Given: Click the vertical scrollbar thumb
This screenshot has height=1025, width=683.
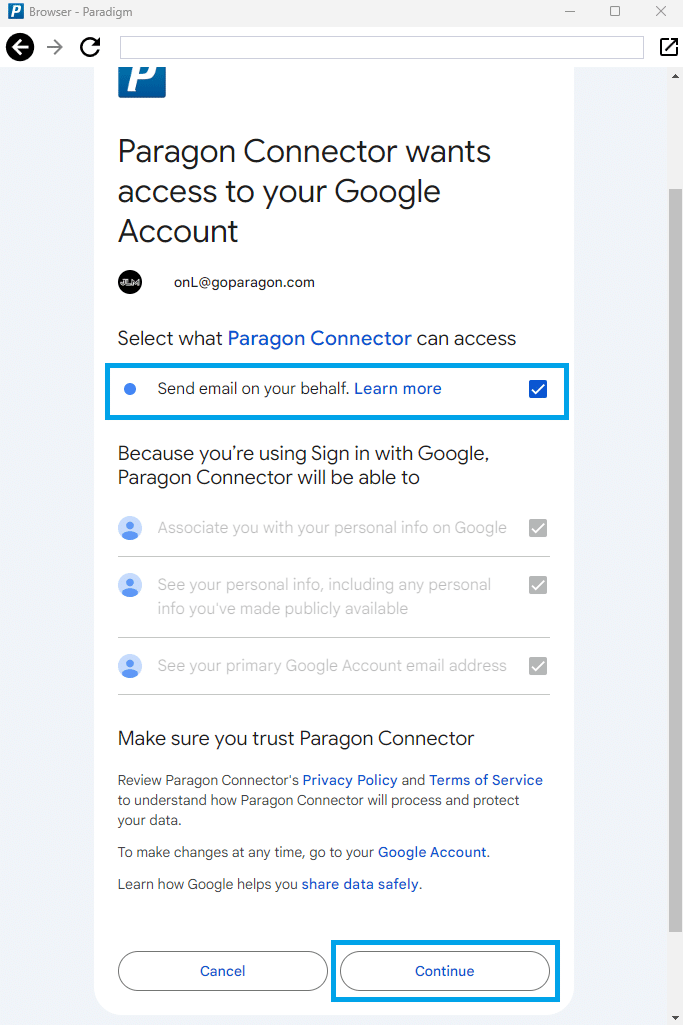Looking at the screenshot, I should point(675,560).
